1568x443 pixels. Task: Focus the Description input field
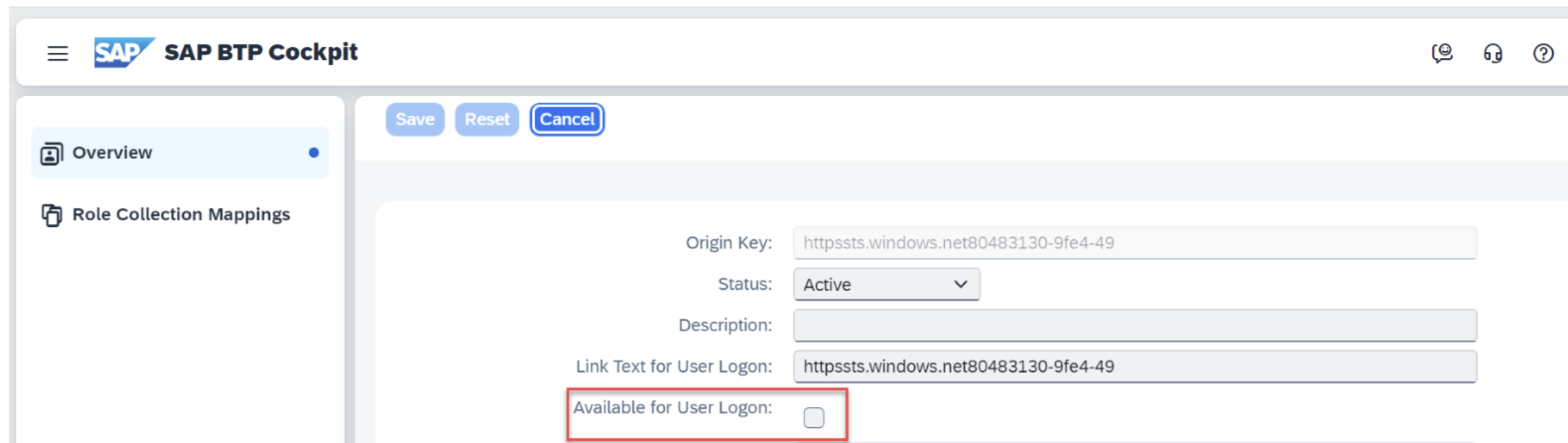(x=1135, y=325)
